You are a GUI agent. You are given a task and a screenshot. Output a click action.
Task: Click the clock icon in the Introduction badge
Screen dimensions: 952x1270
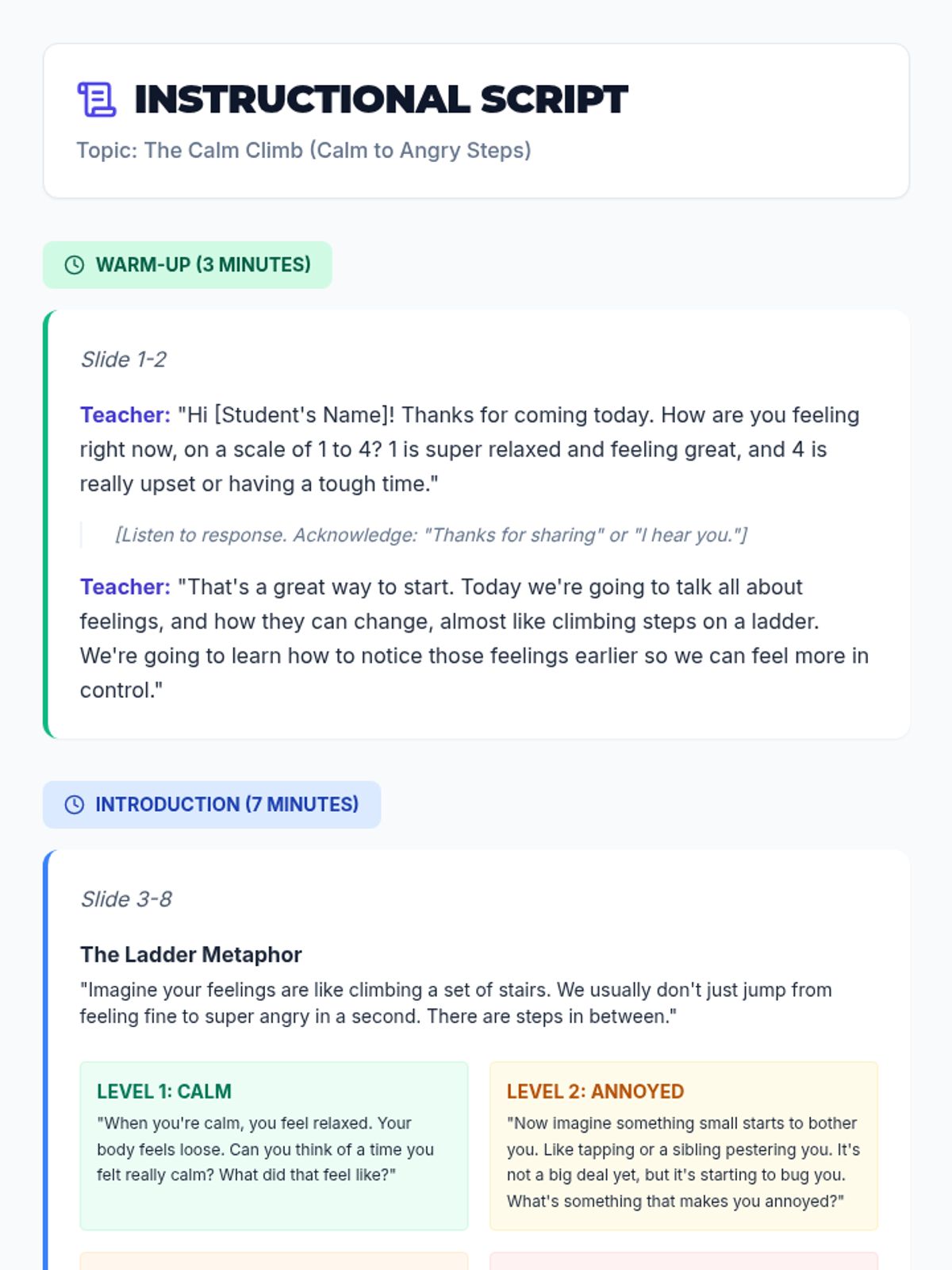[x=75, y=805]
